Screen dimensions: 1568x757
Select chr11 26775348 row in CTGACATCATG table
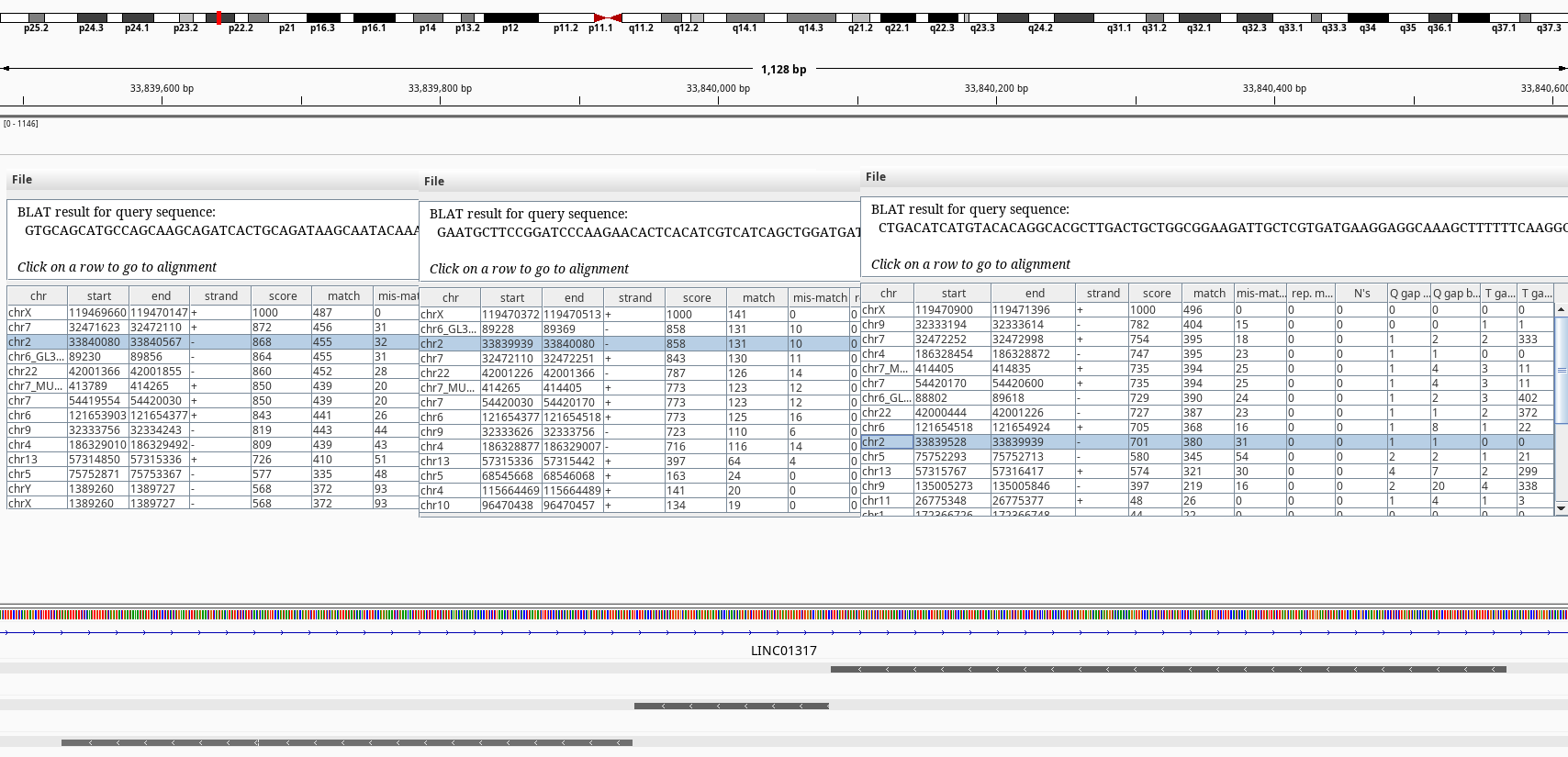[1207, 500]
